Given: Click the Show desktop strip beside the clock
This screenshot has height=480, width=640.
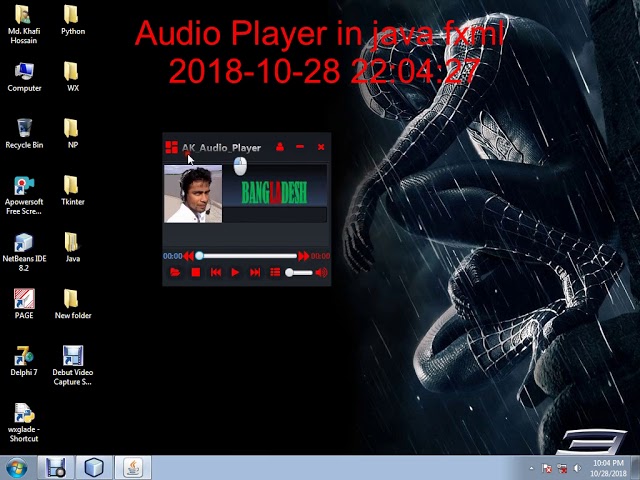Looking at the screenshot, I should 636,468.
